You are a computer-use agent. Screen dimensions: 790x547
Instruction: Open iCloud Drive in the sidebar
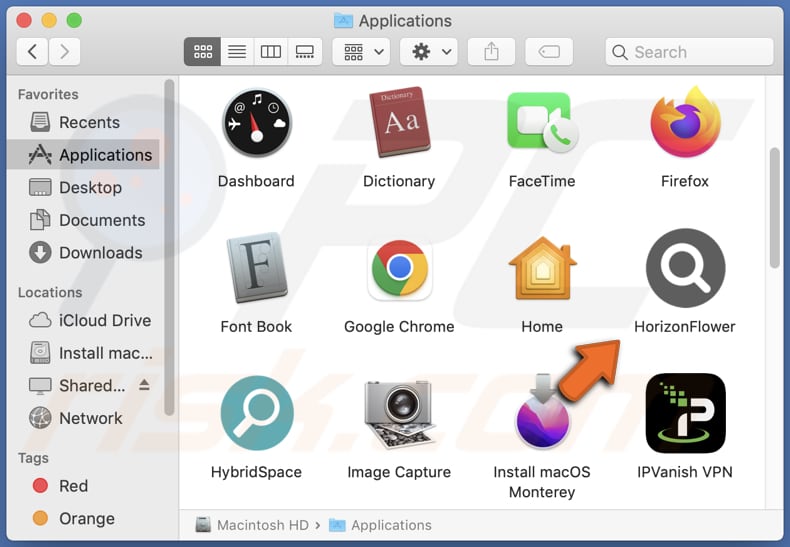84,320
